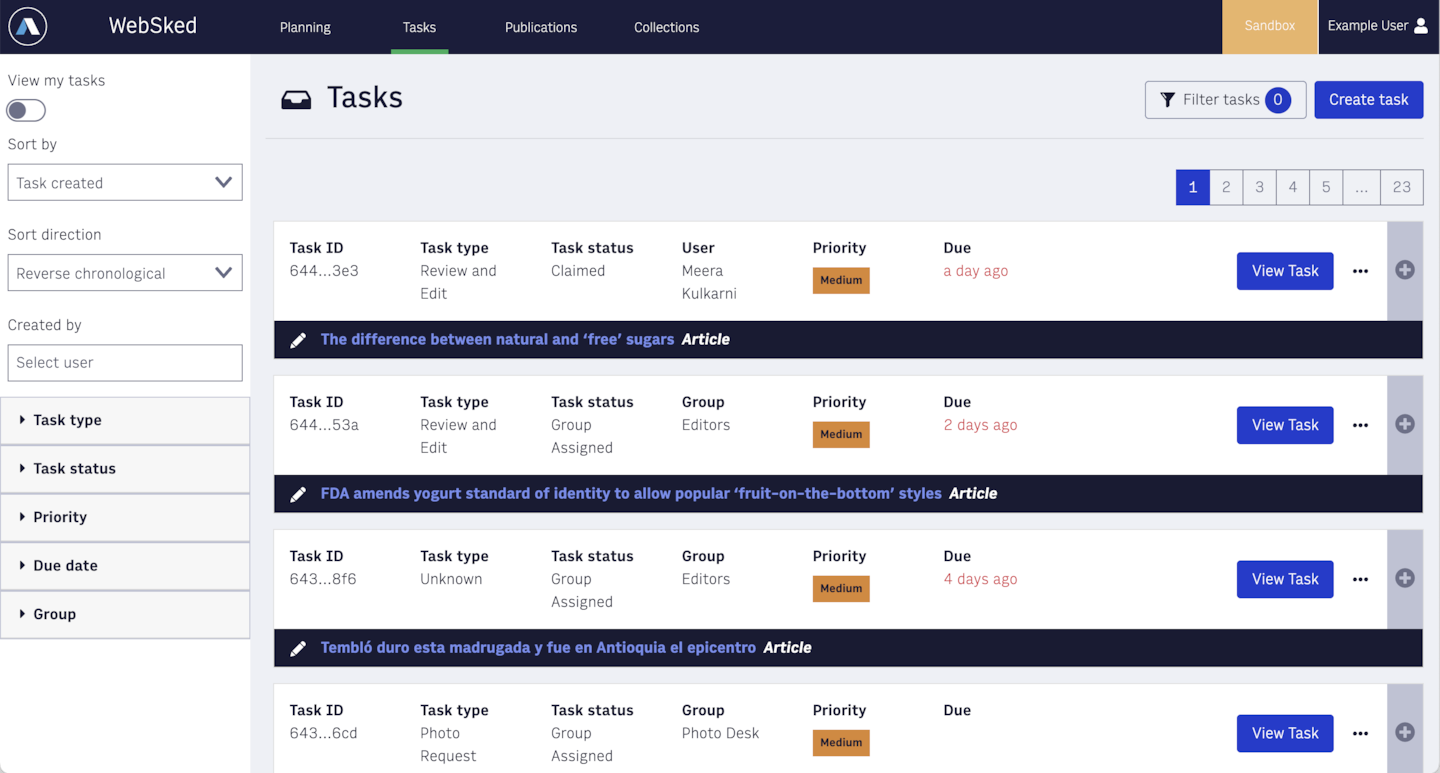Click the pencil icon on the FDA yogurt article
1440x773 pixels.
click(x=298, y=493)
